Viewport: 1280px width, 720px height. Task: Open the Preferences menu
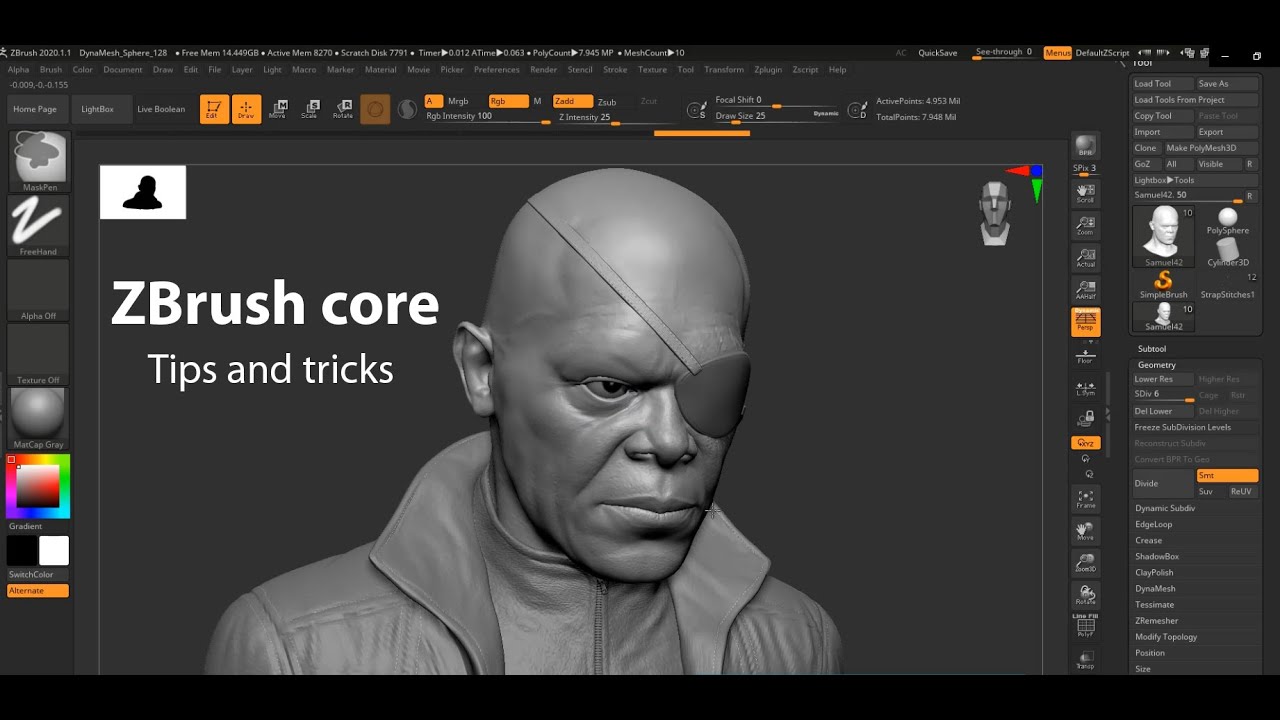[x=496, y=70]
